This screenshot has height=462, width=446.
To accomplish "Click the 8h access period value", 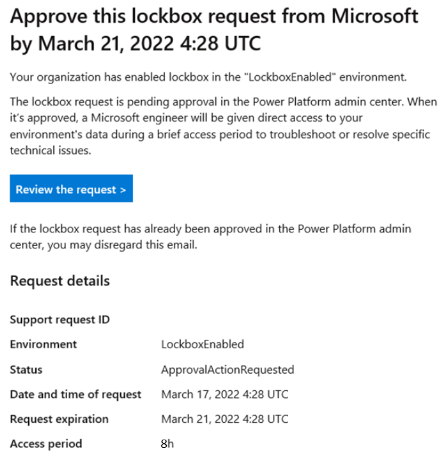I will coord(167,444).
